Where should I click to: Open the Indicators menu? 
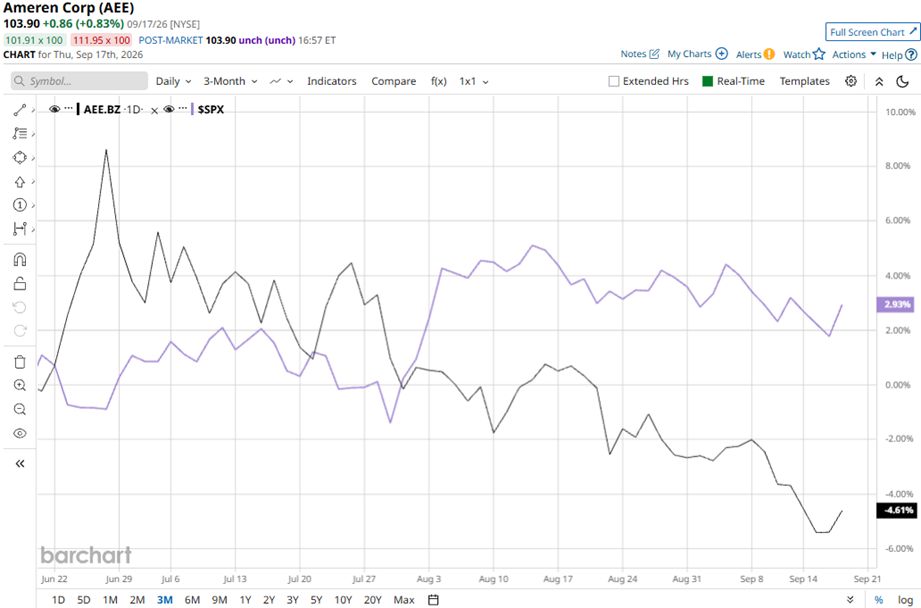pyautogui.click(x=332, y=82)
